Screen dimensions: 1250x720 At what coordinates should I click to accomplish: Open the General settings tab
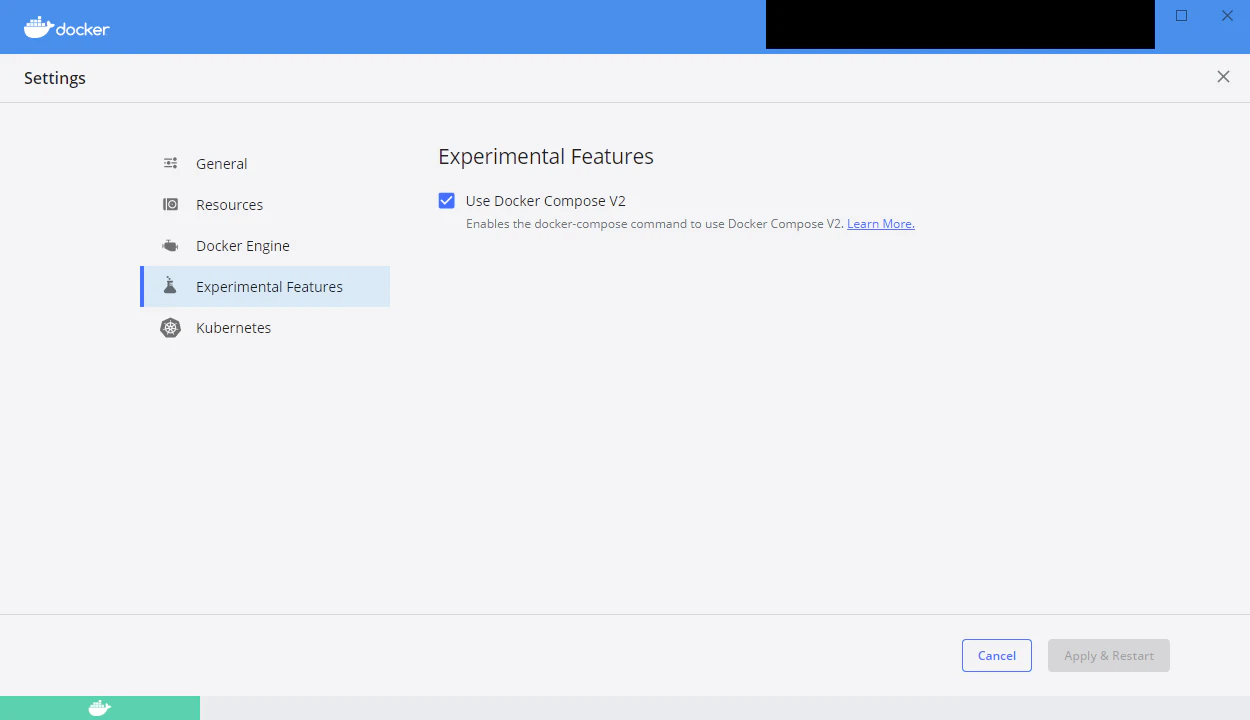[x=265, y=163]
